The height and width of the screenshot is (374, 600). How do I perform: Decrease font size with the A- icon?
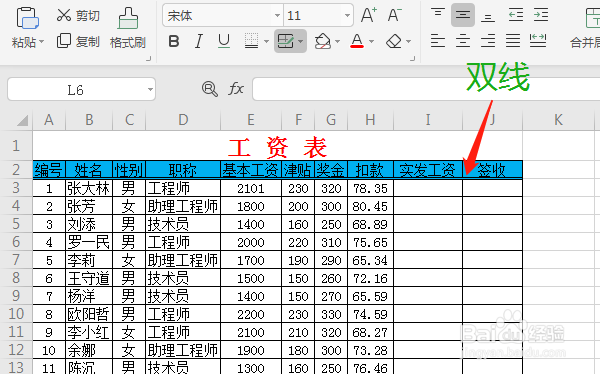click(x=395, y=15)
